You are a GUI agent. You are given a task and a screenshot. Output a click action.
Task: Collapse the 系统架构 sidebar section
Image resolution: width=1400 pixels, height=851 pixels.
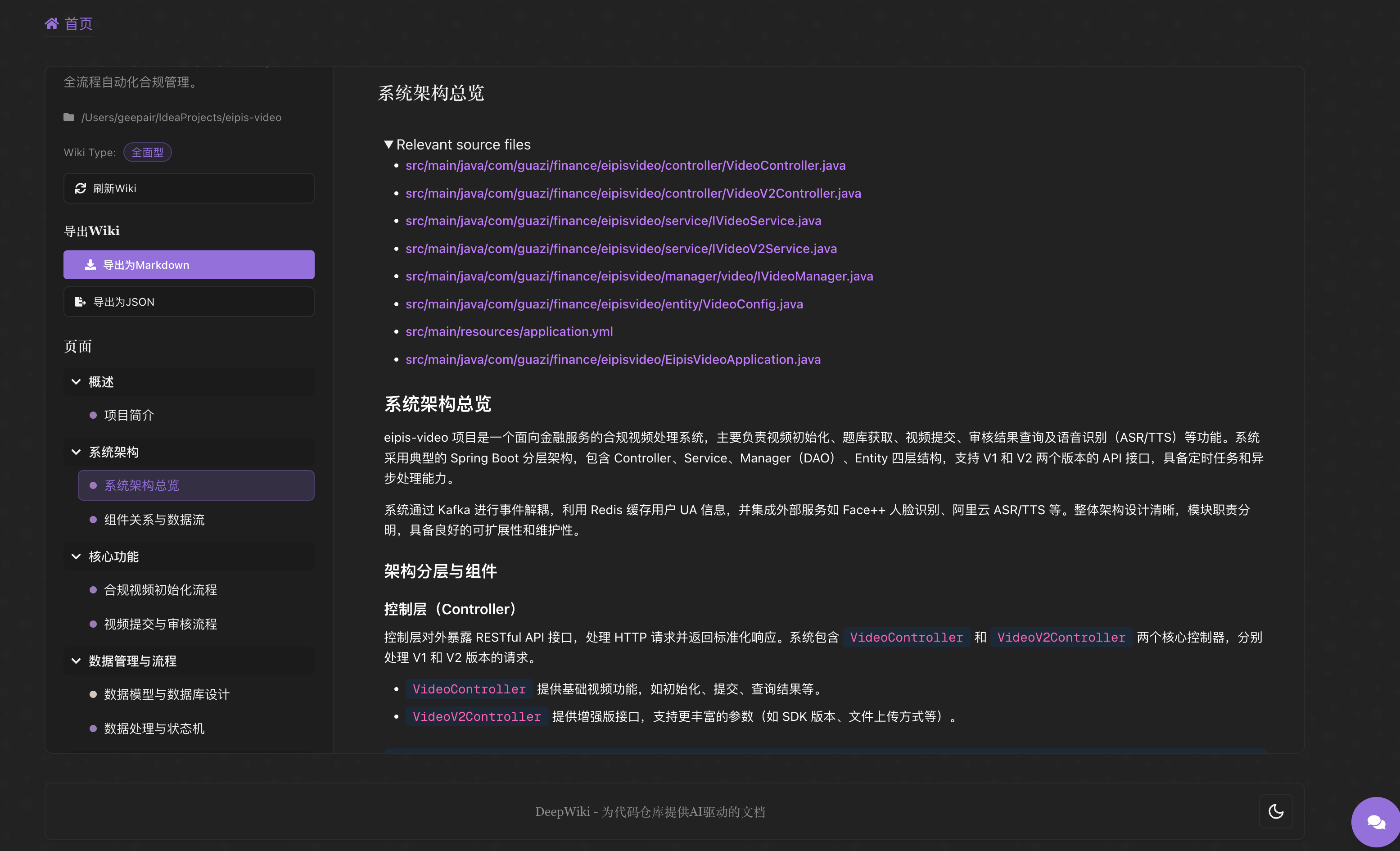(76, 452)
